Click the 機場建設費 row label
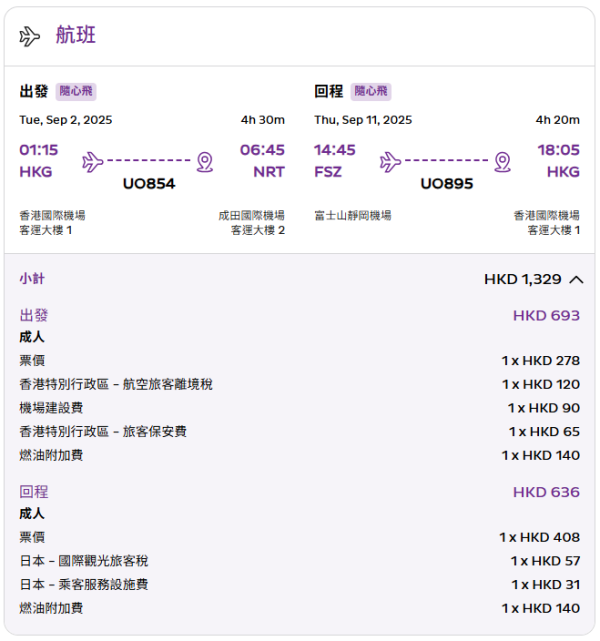This screenshot has width=600, height=641. 51,408
